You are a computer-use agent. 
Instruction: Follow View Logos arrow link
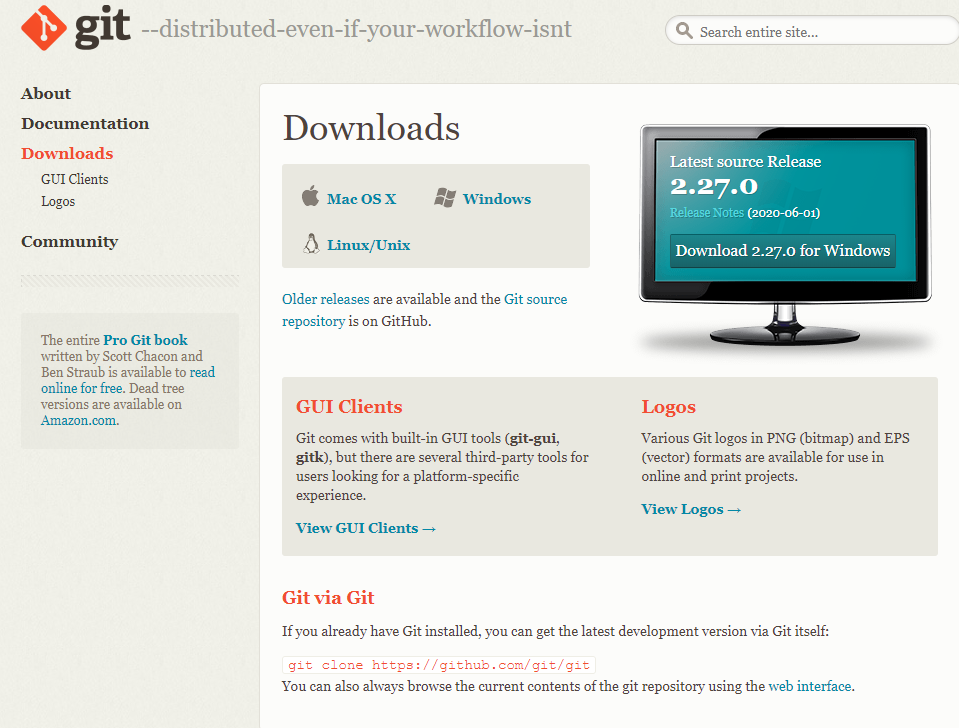coord(691,509)
